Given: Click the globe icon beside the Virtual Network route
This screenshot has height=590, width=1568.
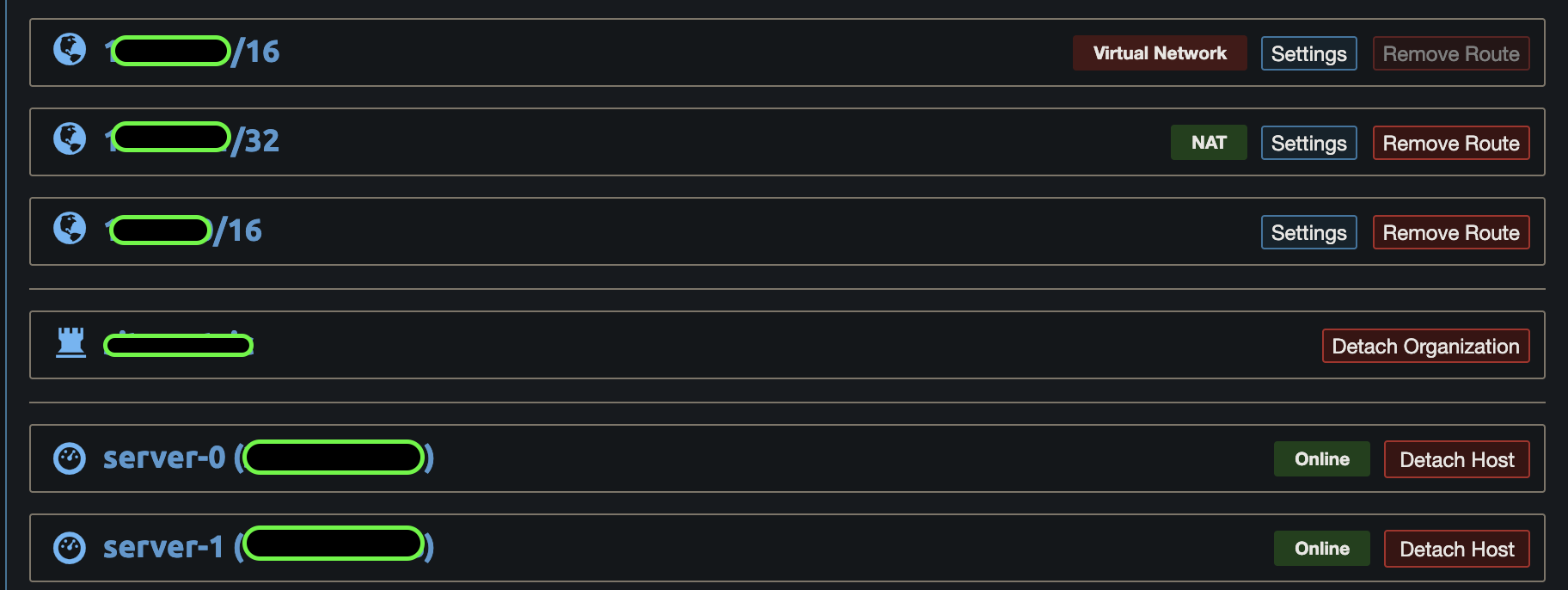Looking at the screenshot, I should 70,50.
